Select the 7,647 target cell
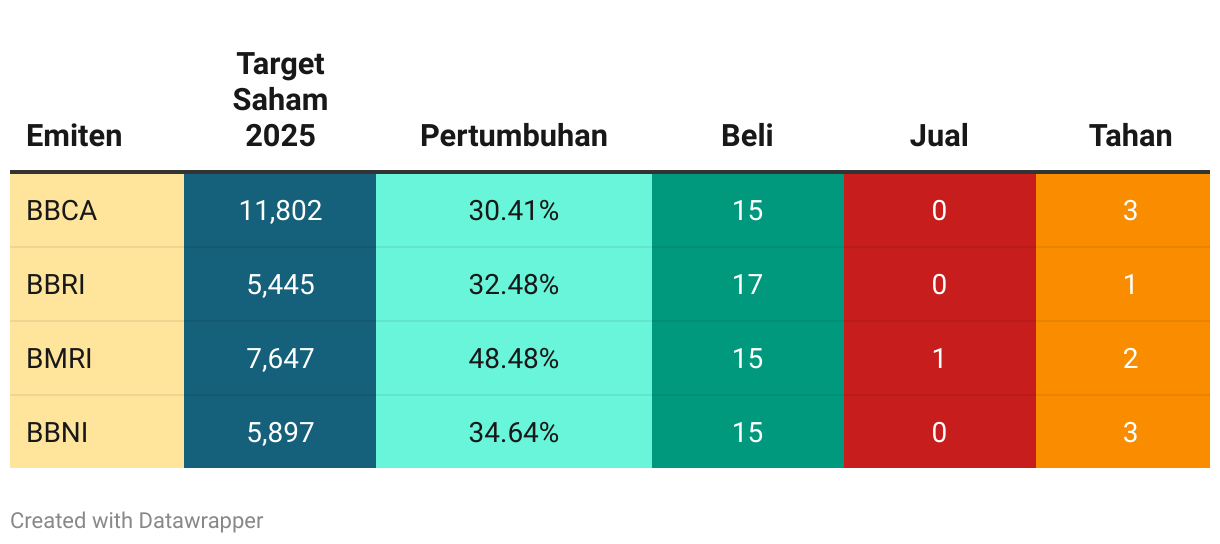 coord(280,359)
